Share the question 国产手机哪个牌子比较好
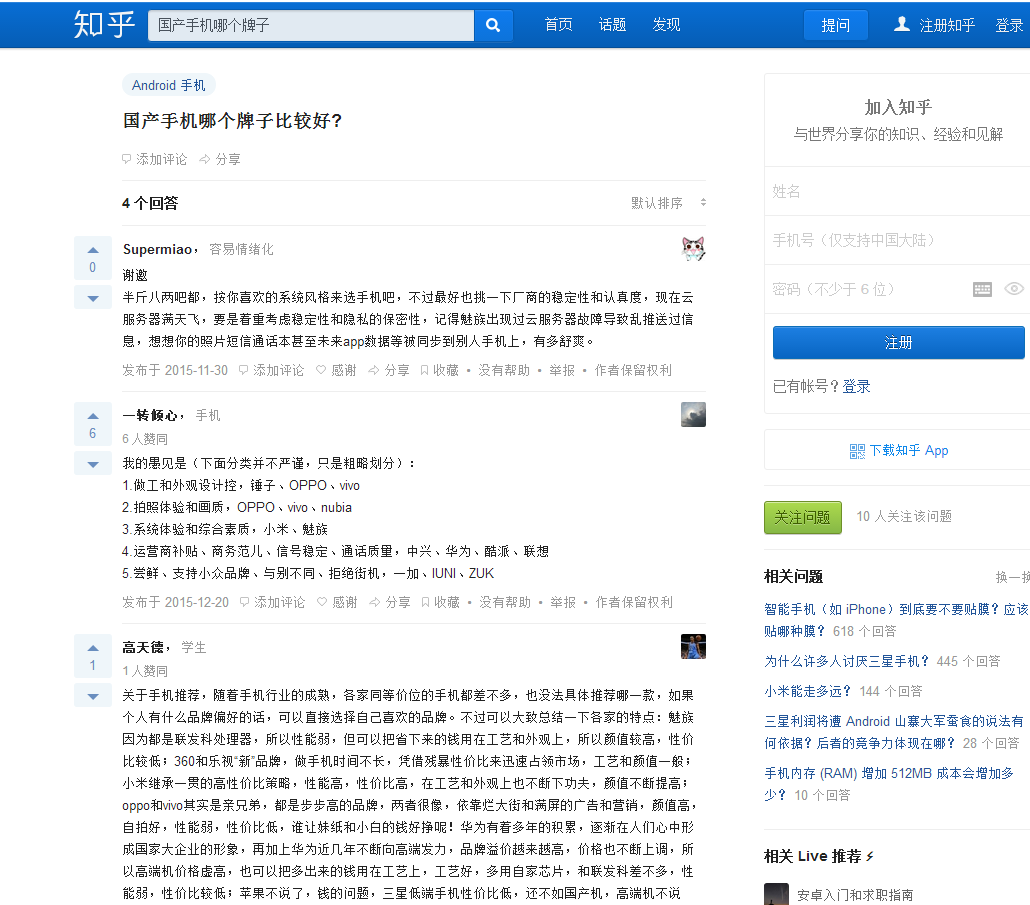The width and height of the screenshot is (1030, 905). (220, 160)
